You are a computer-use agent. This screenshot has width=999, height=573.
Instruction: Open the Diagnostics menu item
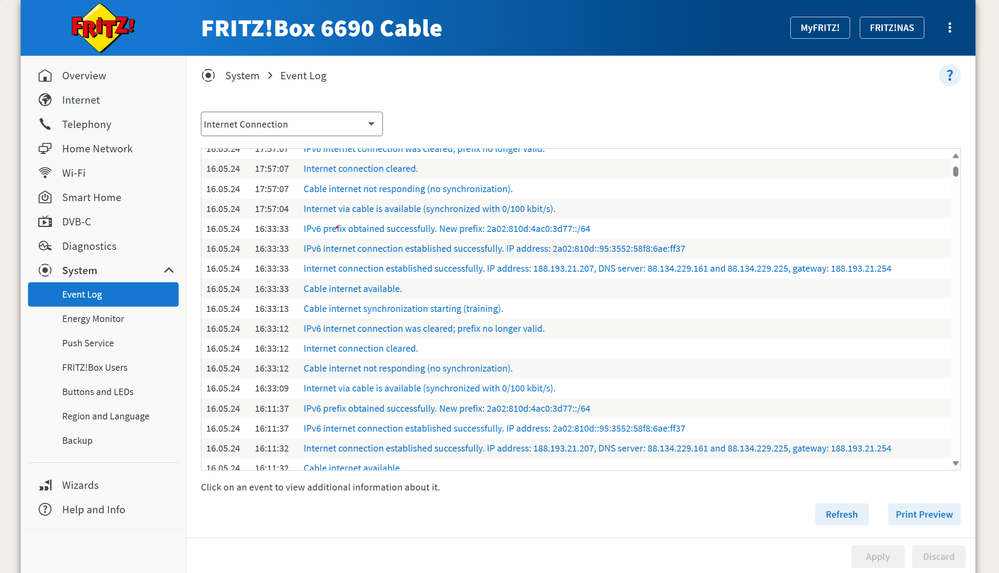pos(89,246)
